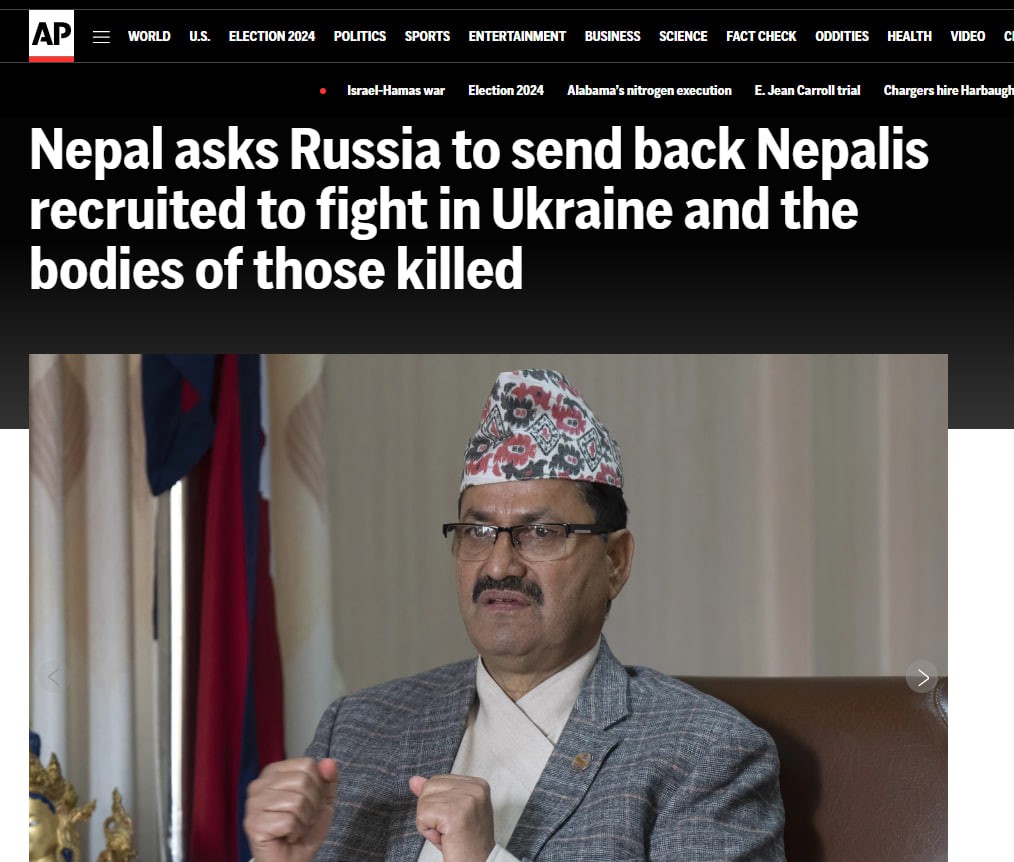Open the World section

click(149, 36)
